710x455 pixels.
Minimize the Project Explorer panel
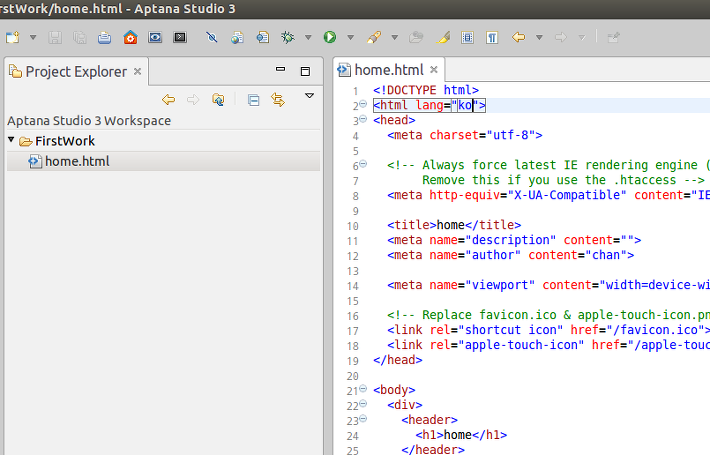click(x=281, y=69)
